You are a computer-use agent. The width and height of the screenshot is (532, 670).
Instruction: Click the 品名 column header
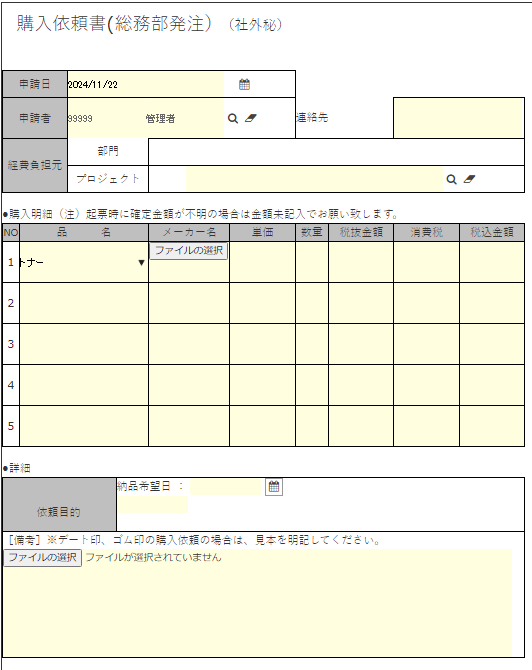(x=84, y=232)
